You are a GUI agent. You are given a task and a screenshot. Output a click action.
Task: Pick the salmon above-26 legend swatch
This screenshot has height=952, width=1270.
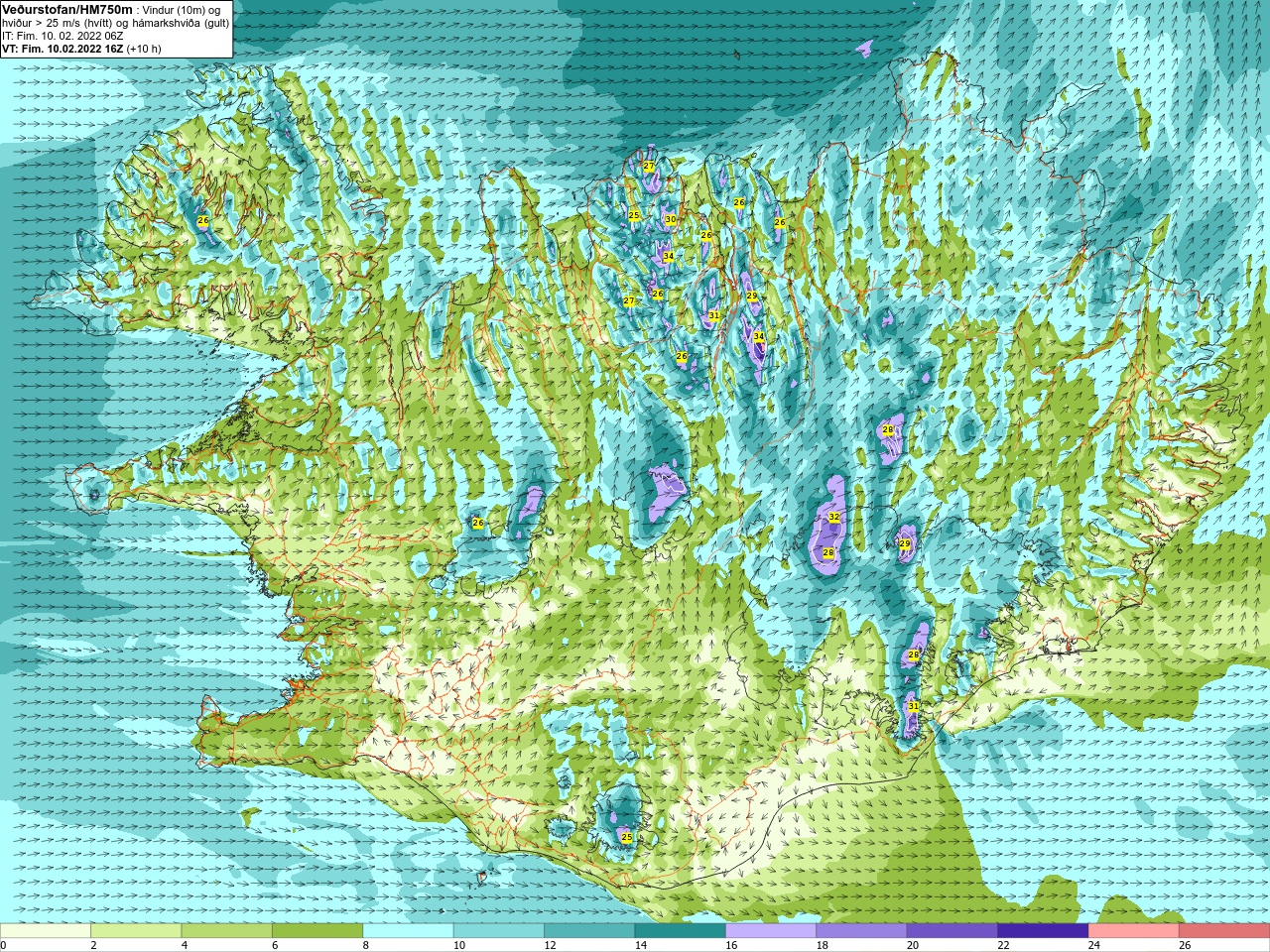pos(1224,931)
